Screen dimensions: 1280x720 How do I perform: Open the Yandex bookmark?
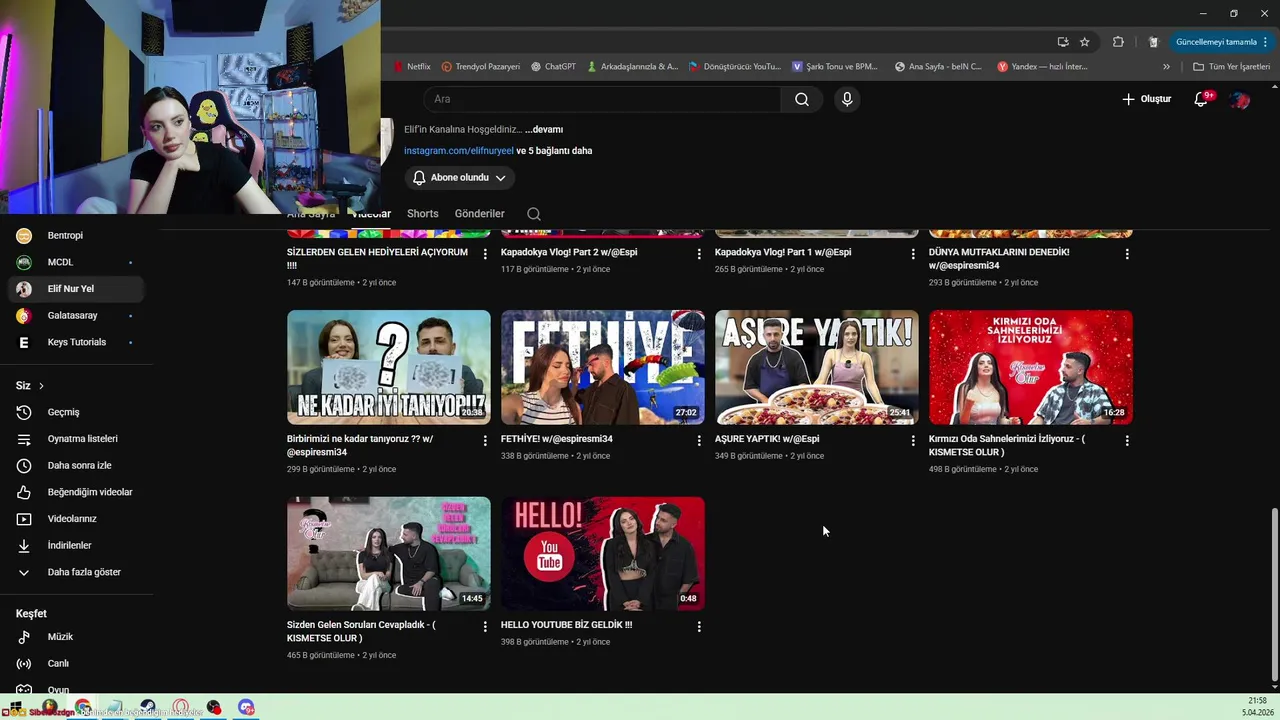(x=1042, y=67)
